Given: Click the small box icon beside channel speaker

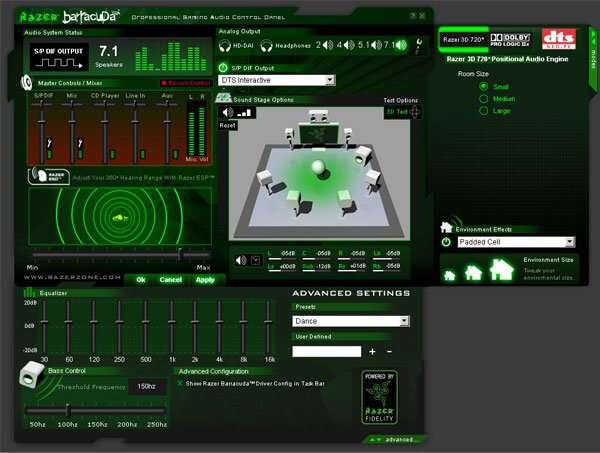Looking at the screenshot, I should [256, 261].
